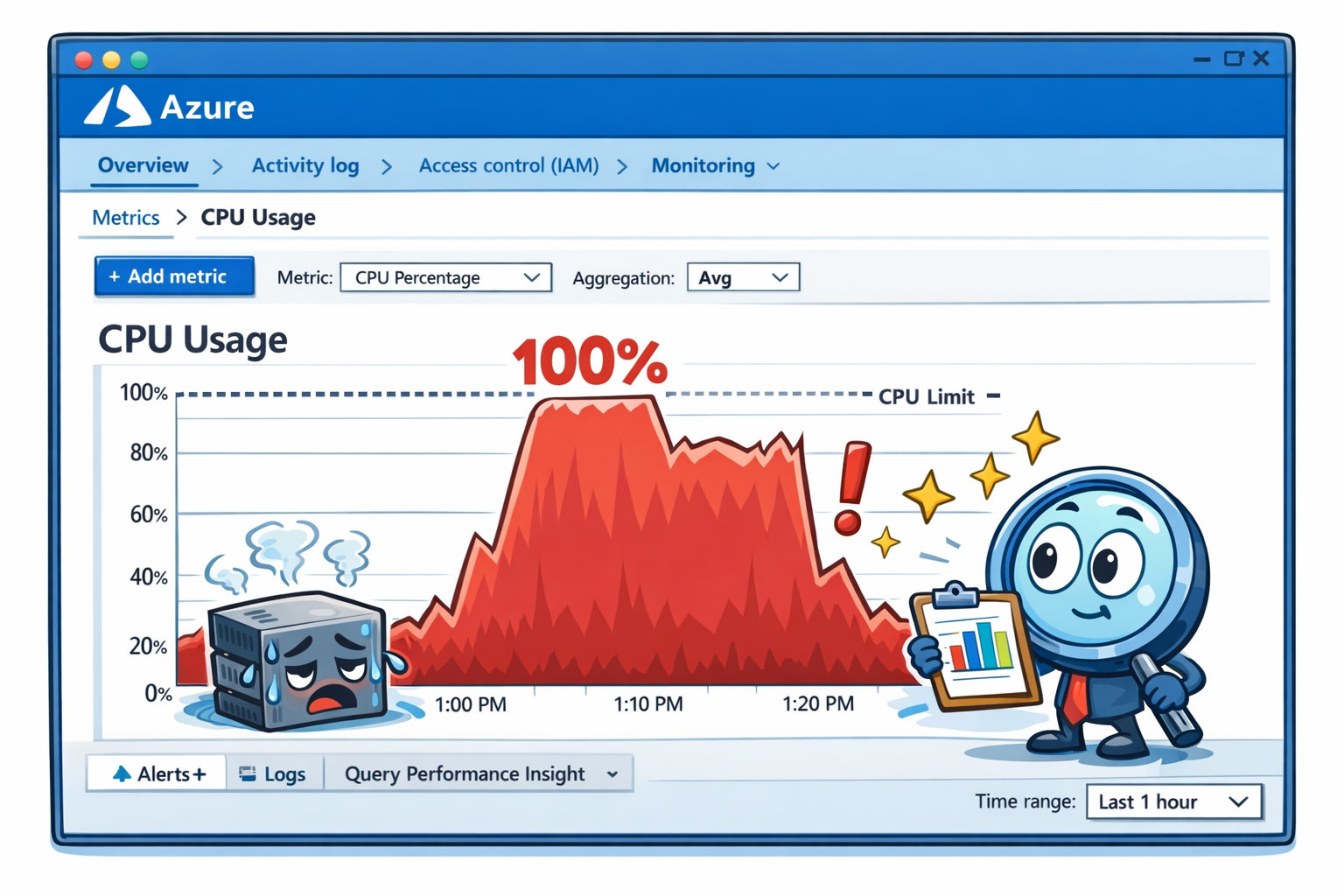Click the CPU Limit legend label
The height and width of the screenshot is (896, 1344).
tap(926, 396)
